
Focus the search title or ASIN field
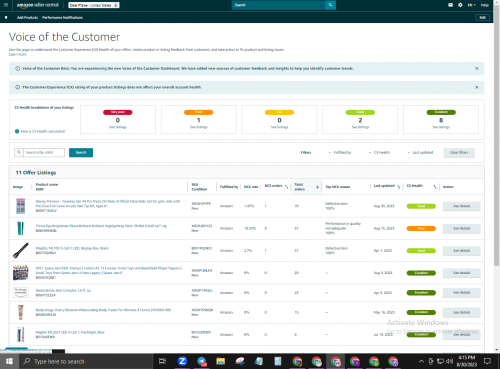point(44,152)
